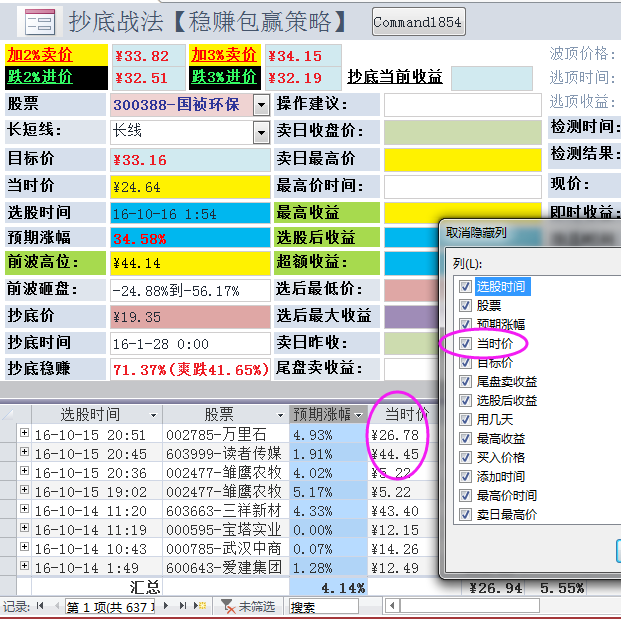This screenshot has width=621, height=619.
Task: Toggle the 卖日最高价 column checkbox
Action: [x=464, y=515]
